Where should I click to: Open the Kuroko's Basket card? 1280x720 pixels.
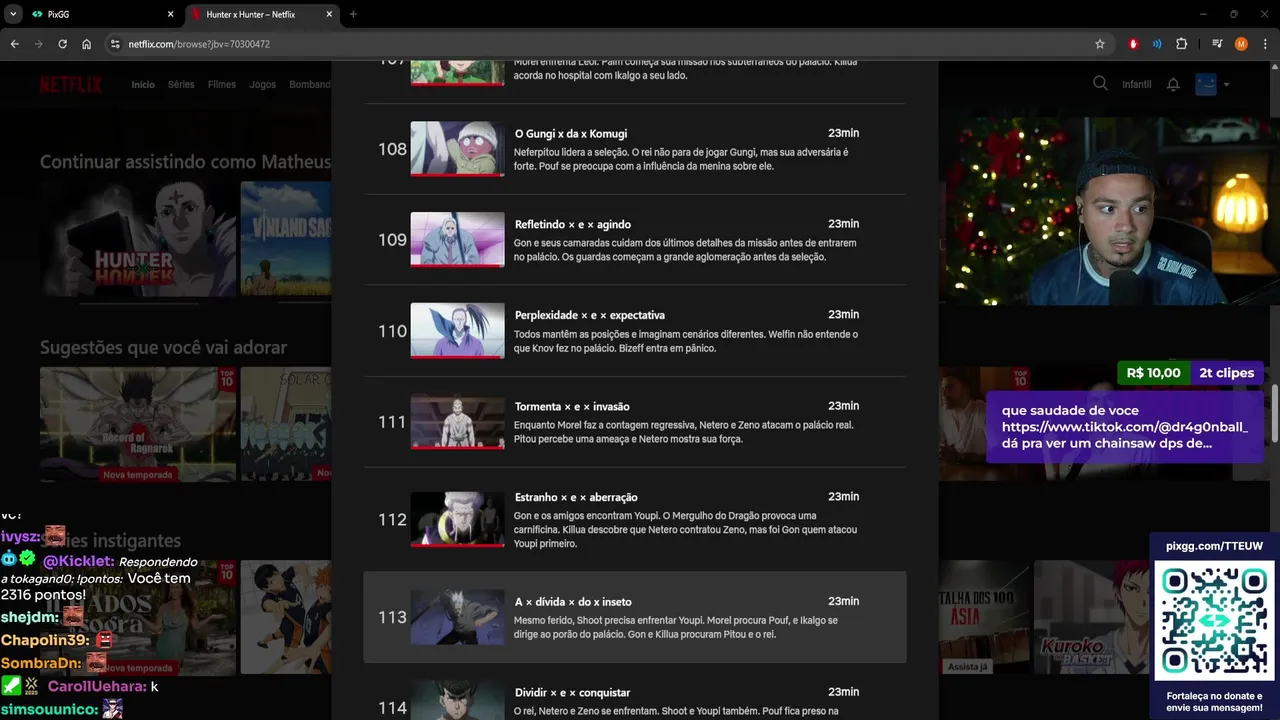1092,617
